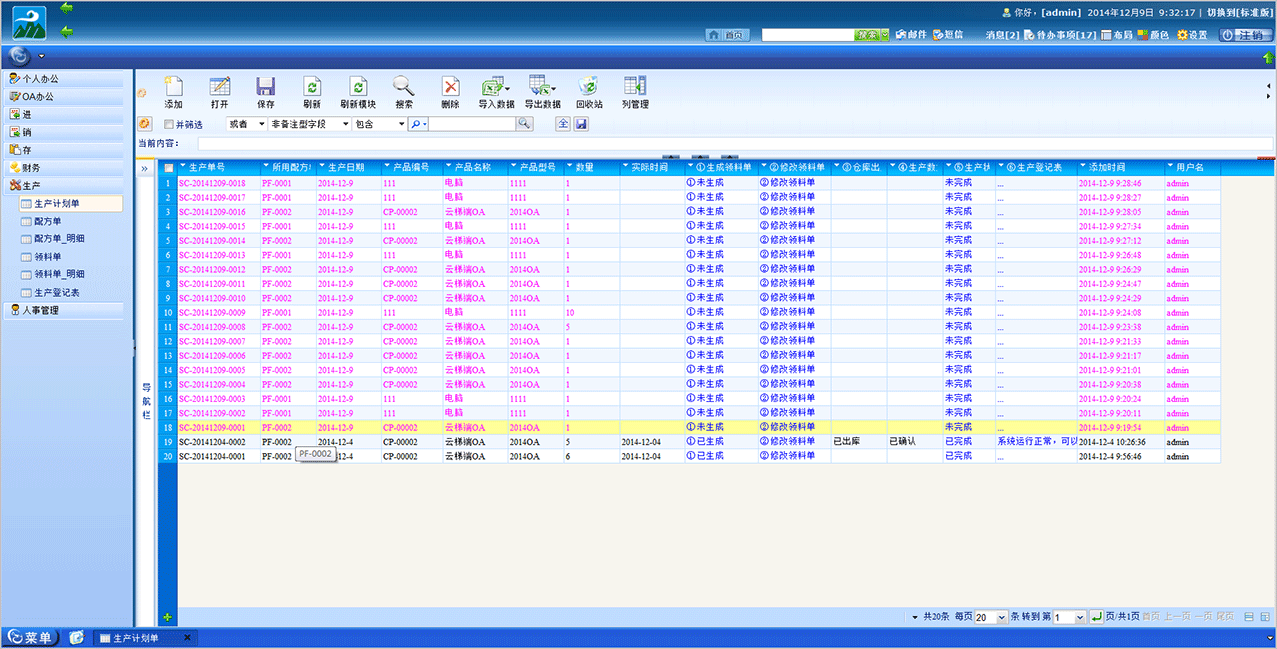The image size is (1277, 649).
Task: Open the 个人办公 sidebar menu
Action: pos(66,78)
